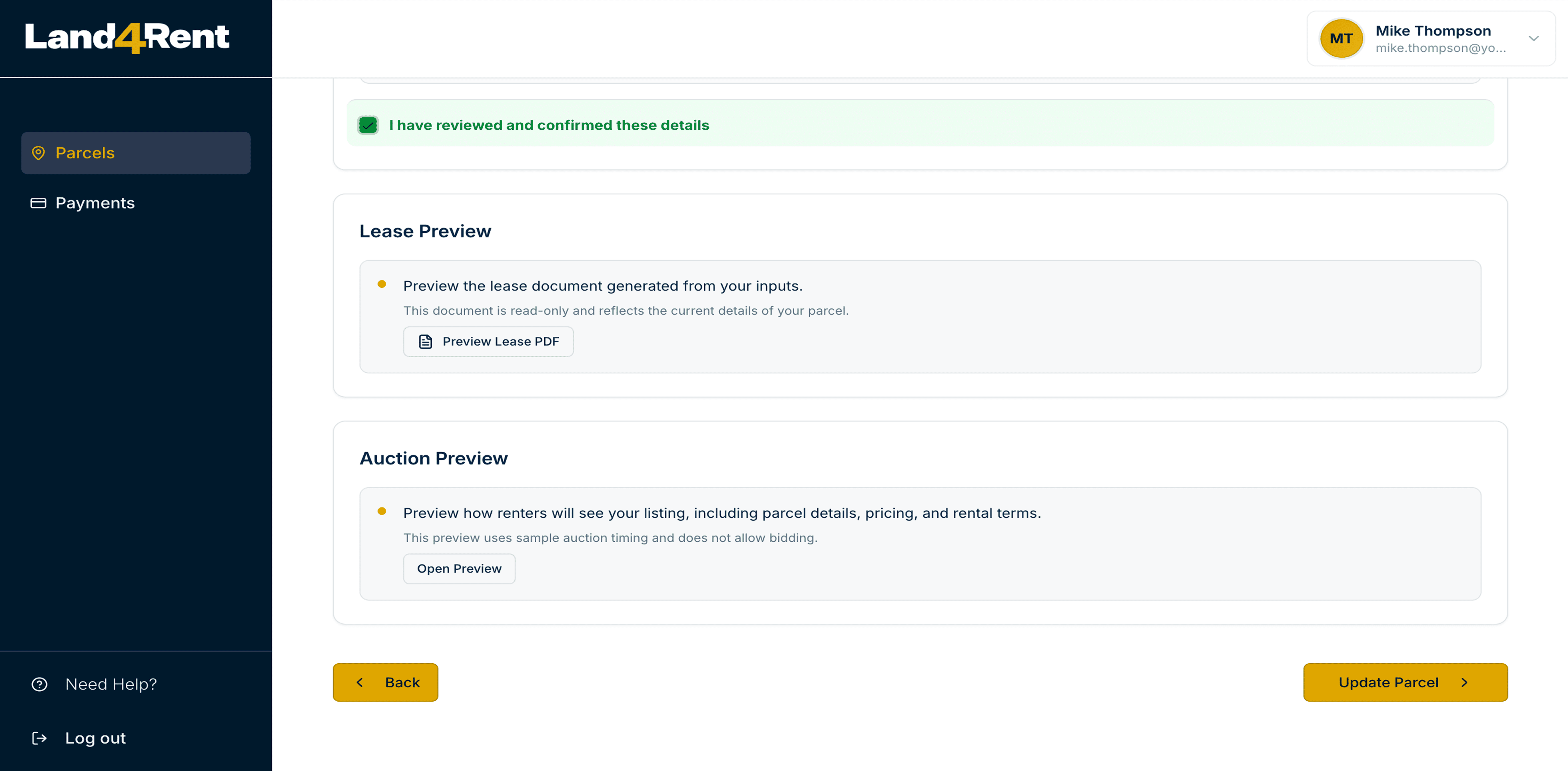Click the left arrow icon on Back
The width and height of the screenshot is (1568, 771).
[x=360, y=683]
